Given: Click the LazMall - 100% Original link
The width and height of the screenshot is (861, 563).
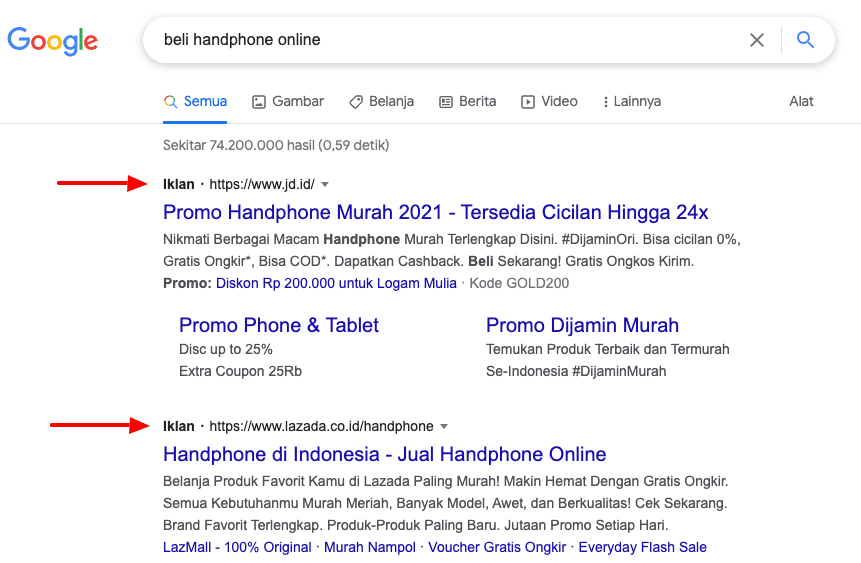Looking at the screenshot, I should tap(237, 547).
